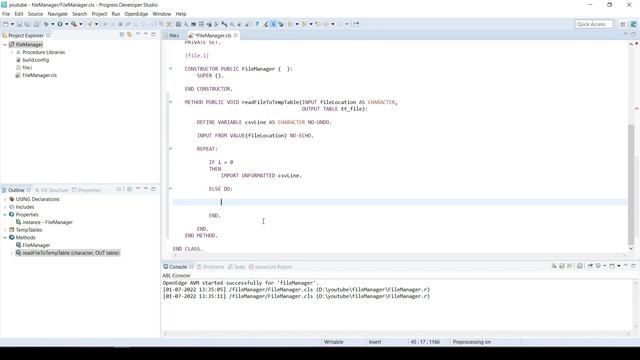Click Open Console icon in Console toolbar

point(612,266)
